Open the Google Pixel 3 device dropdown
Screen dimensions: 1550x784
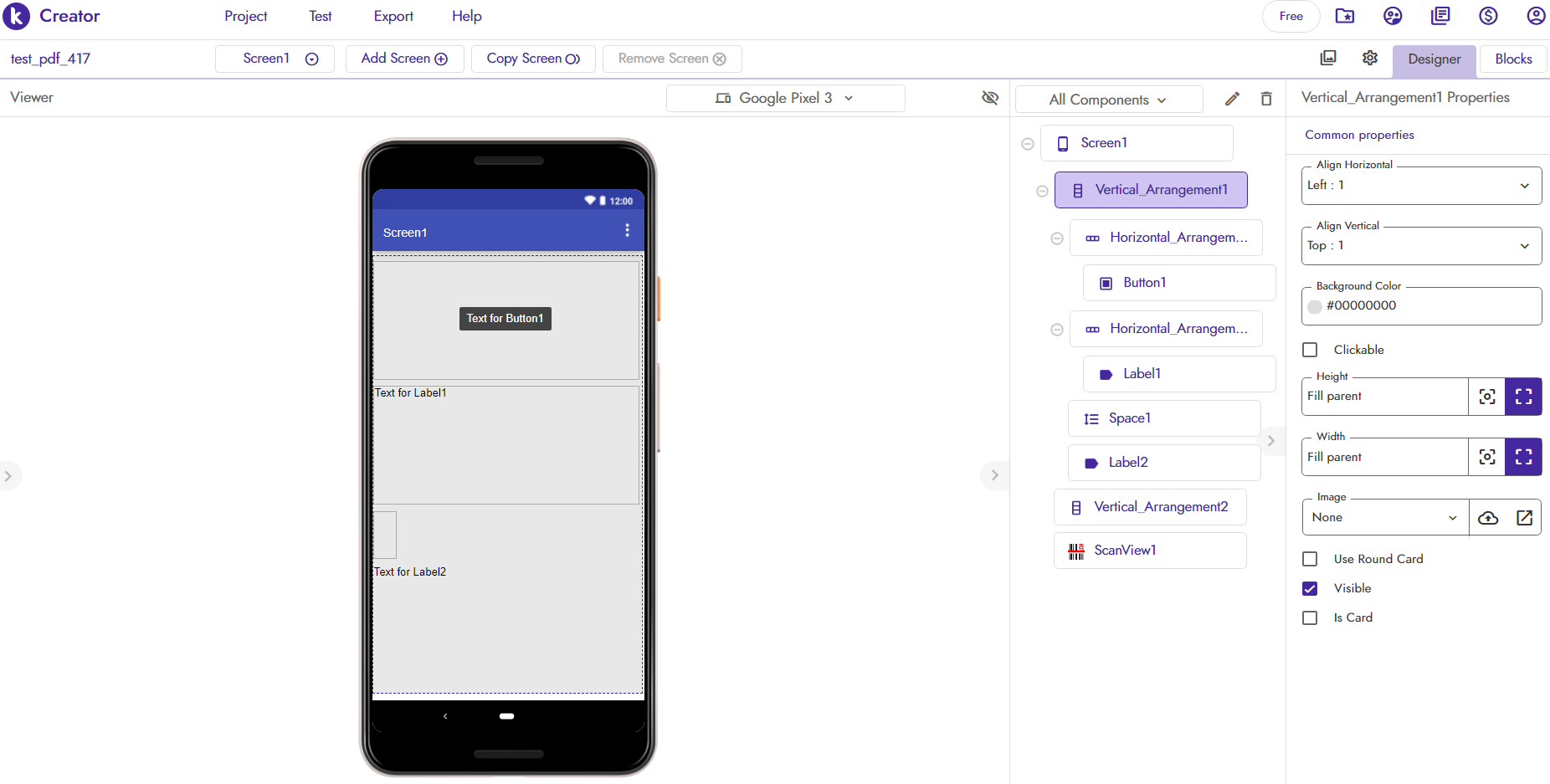pos(785,98)
